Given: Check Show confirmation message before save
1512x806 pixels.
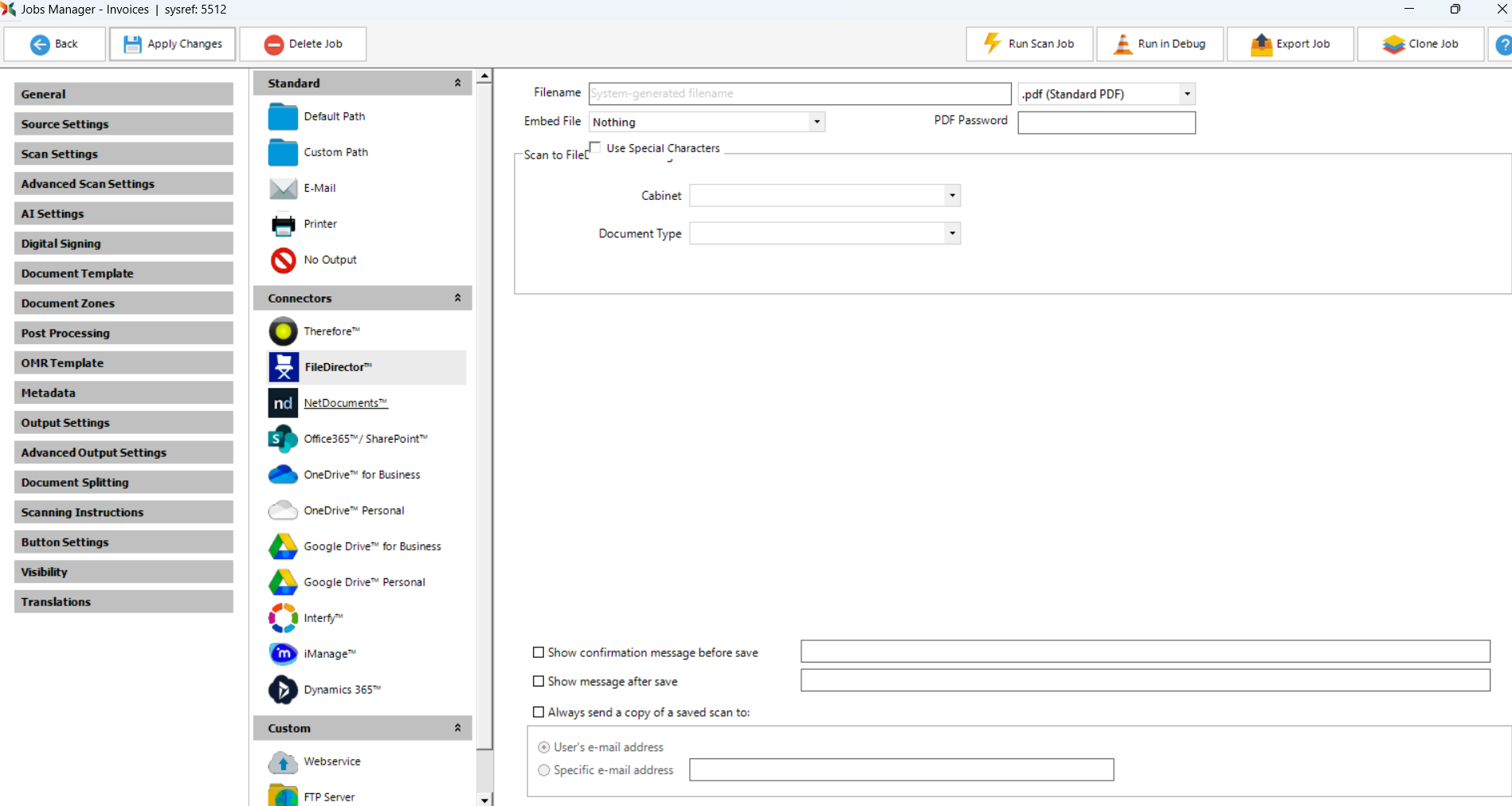Looking at the screenshot, I should (539, 652).
